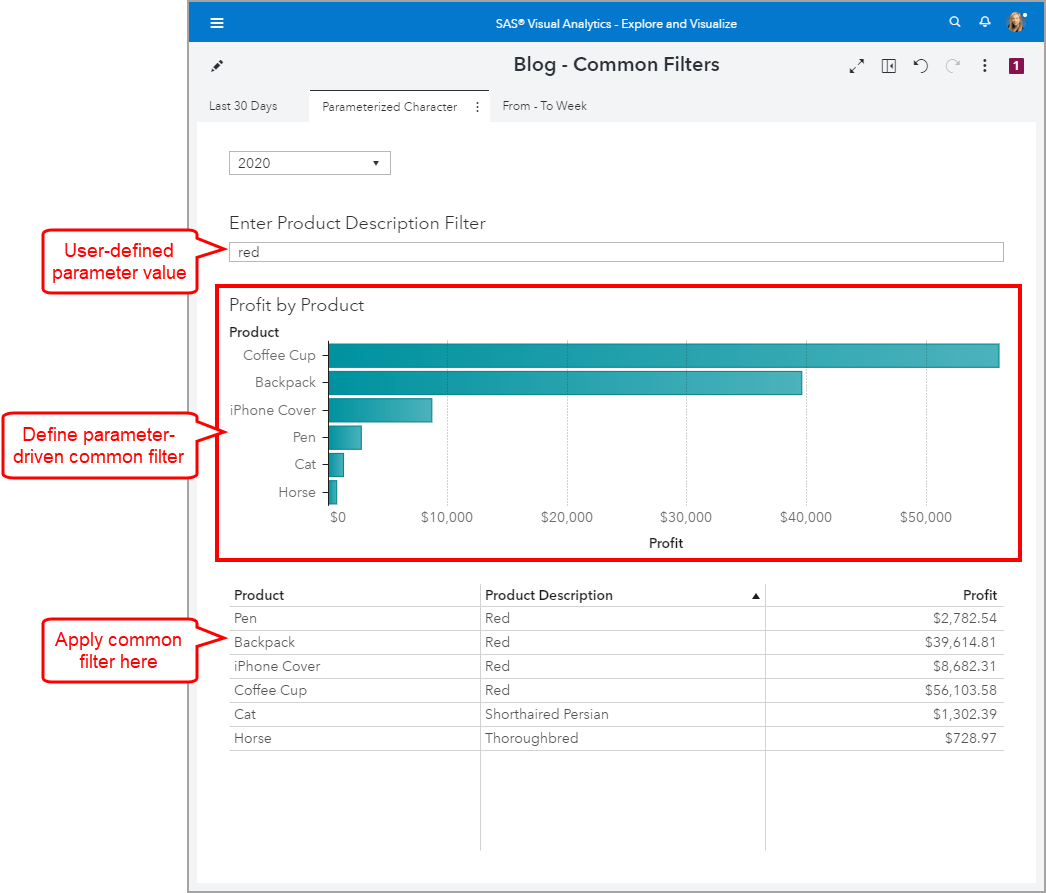The height and width of the screenshot is (893, 1046).
Task: Open notifications via the bell icon
Action: [x=984, y=21]
